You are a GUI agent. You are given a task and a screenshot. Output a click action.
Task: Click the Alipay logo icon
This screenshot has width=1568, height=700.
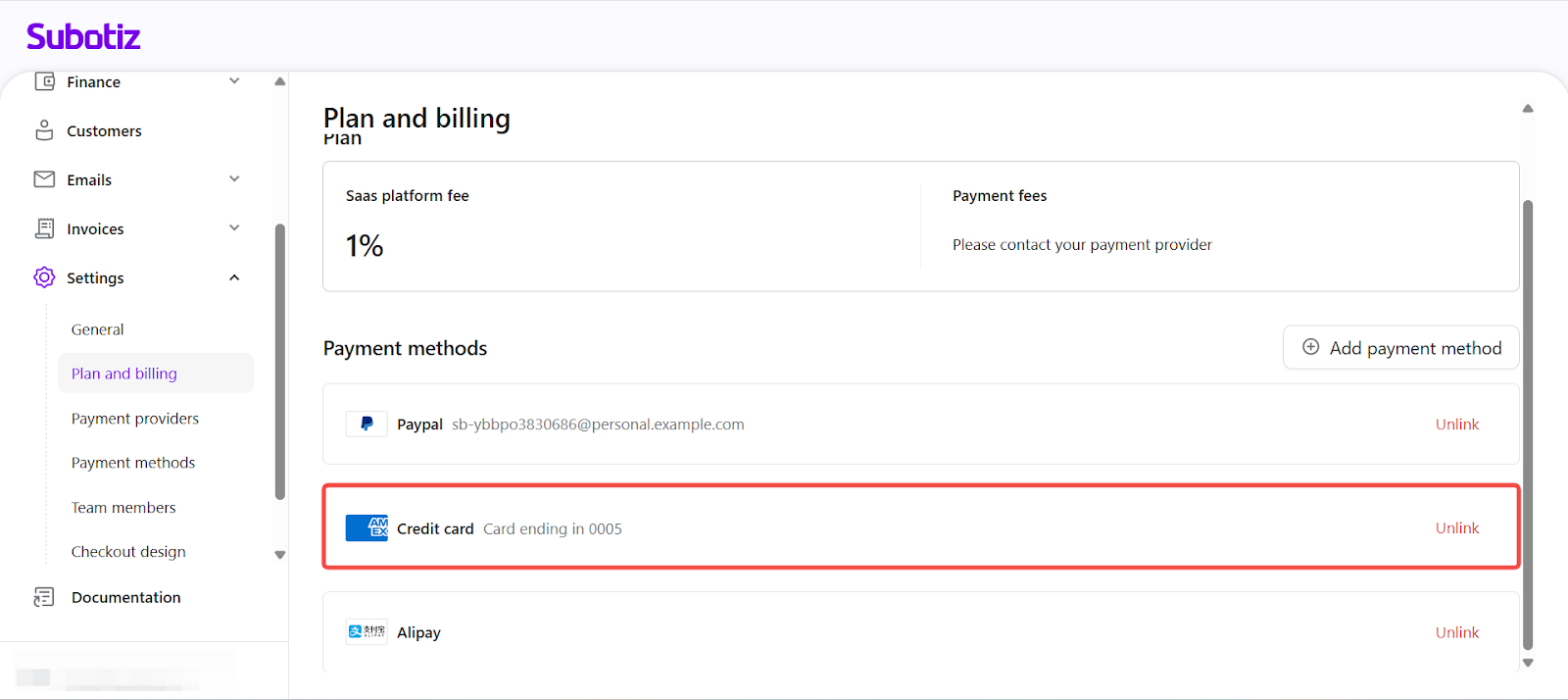[x=367, y=632]
